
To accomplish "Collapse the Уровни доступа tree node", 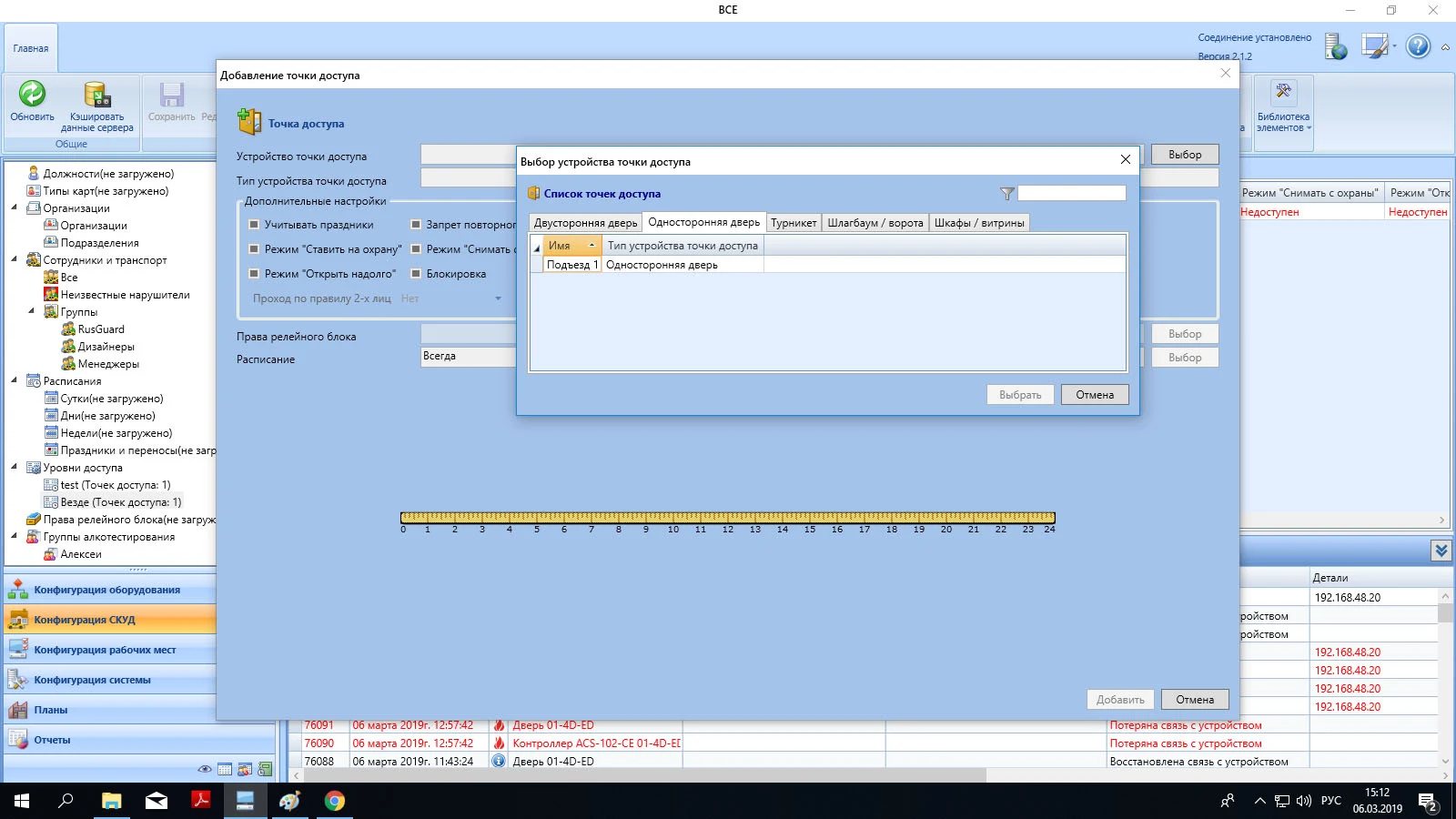I will point(15,468).
